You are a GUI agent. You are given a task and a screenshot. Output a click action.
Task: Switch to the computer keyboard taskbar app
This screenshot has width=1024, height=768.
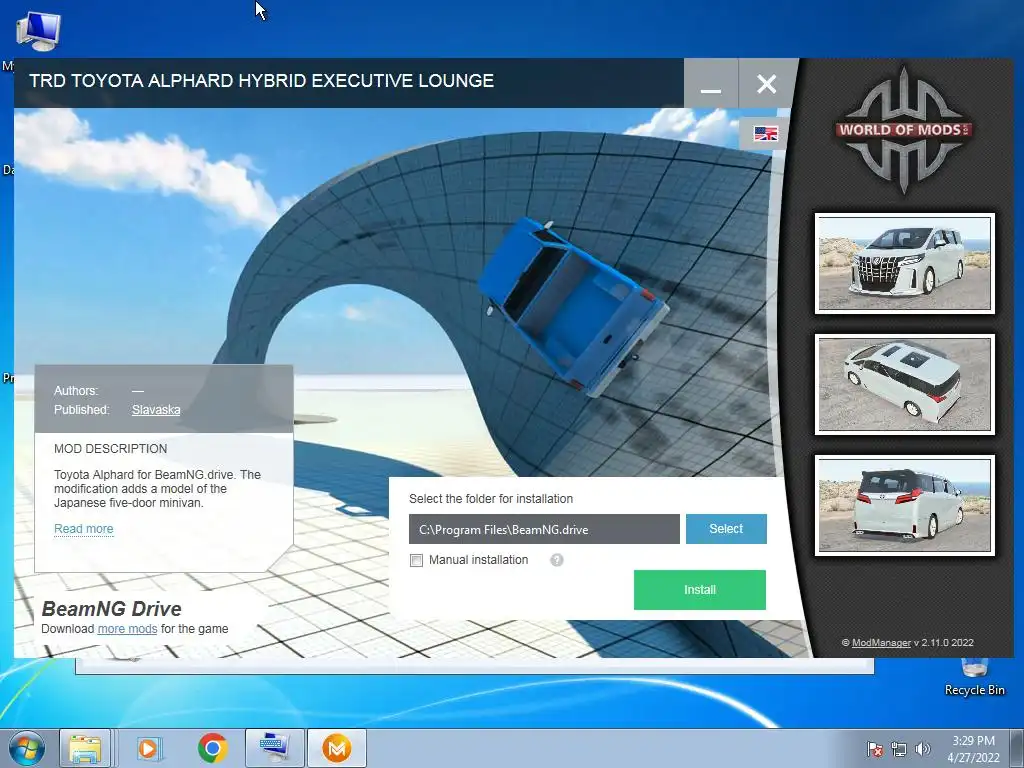click(274, 748)
